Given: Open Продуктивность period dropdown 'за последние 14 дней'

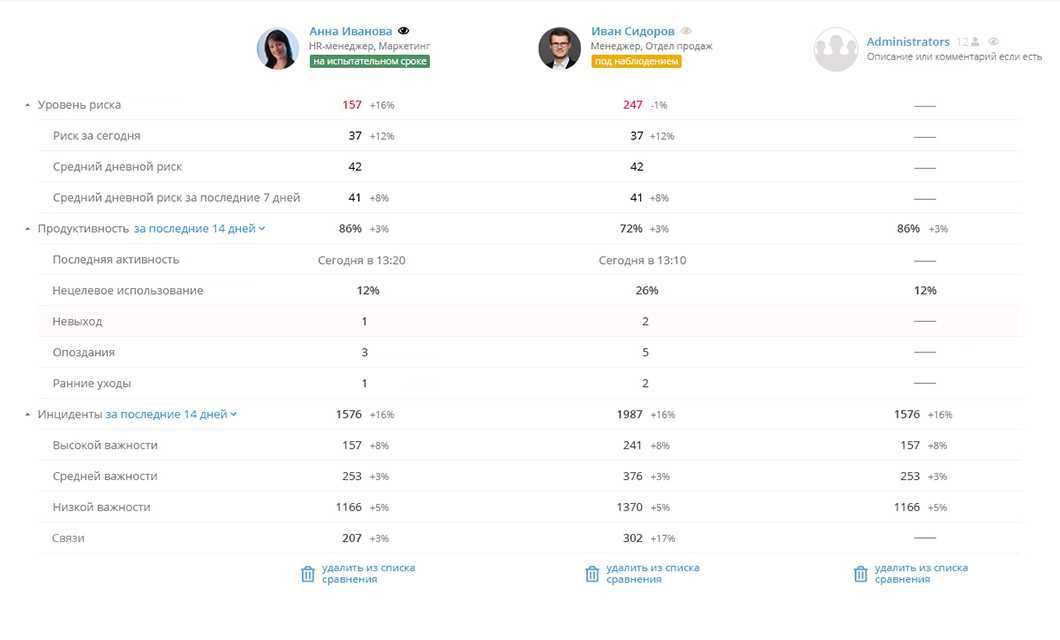Looking at the screenshot, I should point(199,229).
